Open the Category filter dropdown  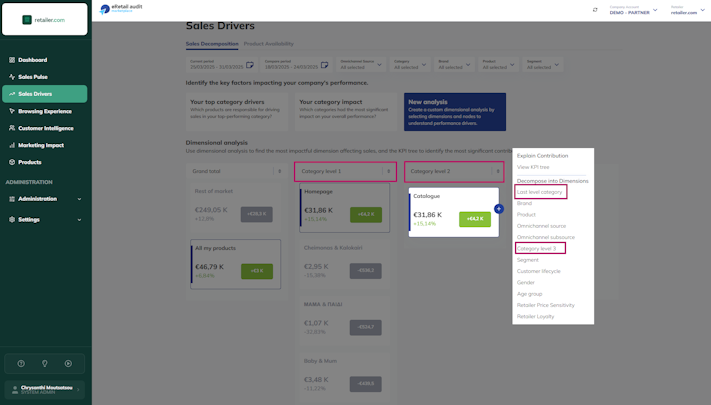coord(410,64)
